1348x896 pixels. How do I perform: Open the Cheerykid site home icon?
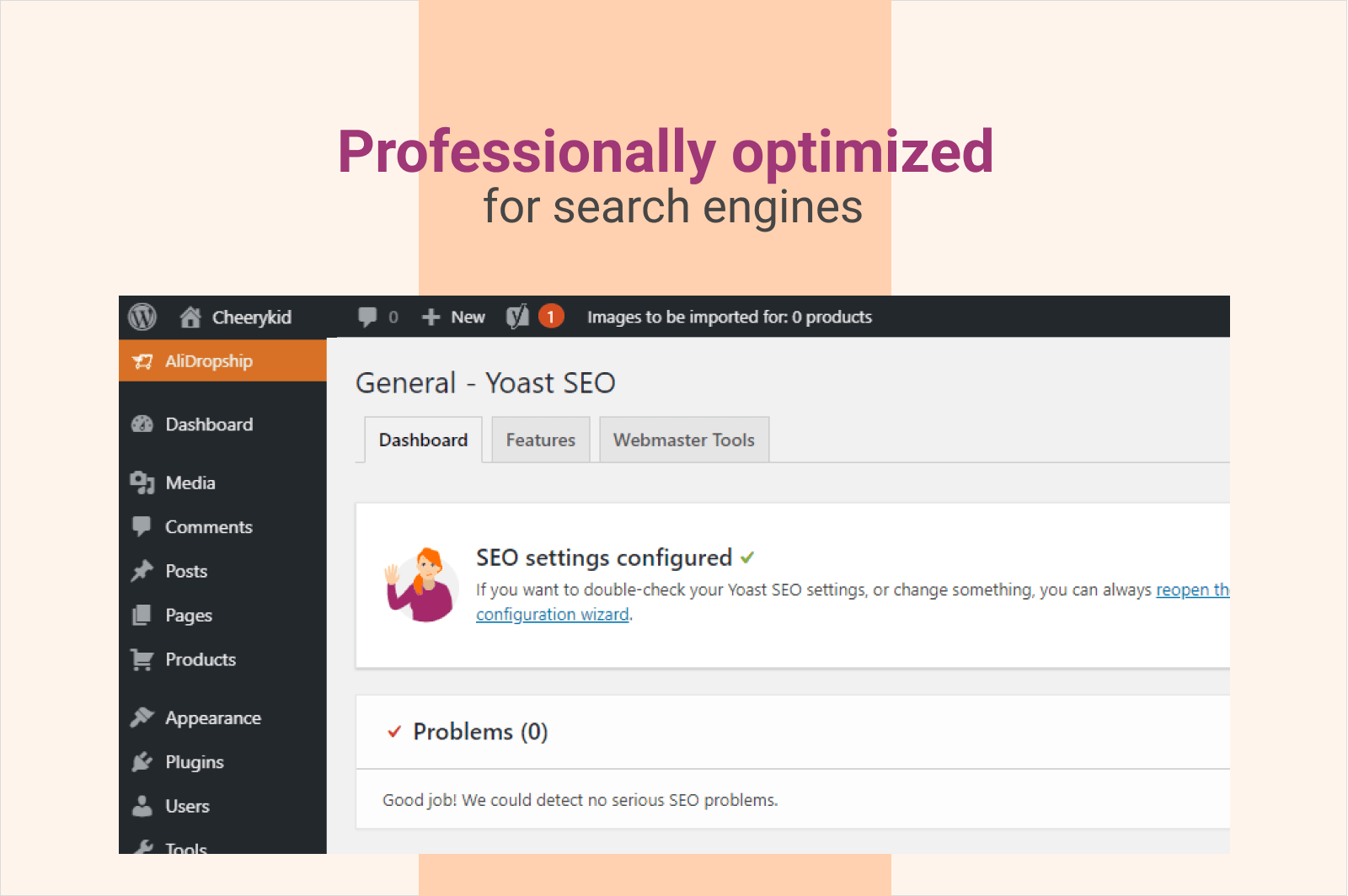pos(190,317)
